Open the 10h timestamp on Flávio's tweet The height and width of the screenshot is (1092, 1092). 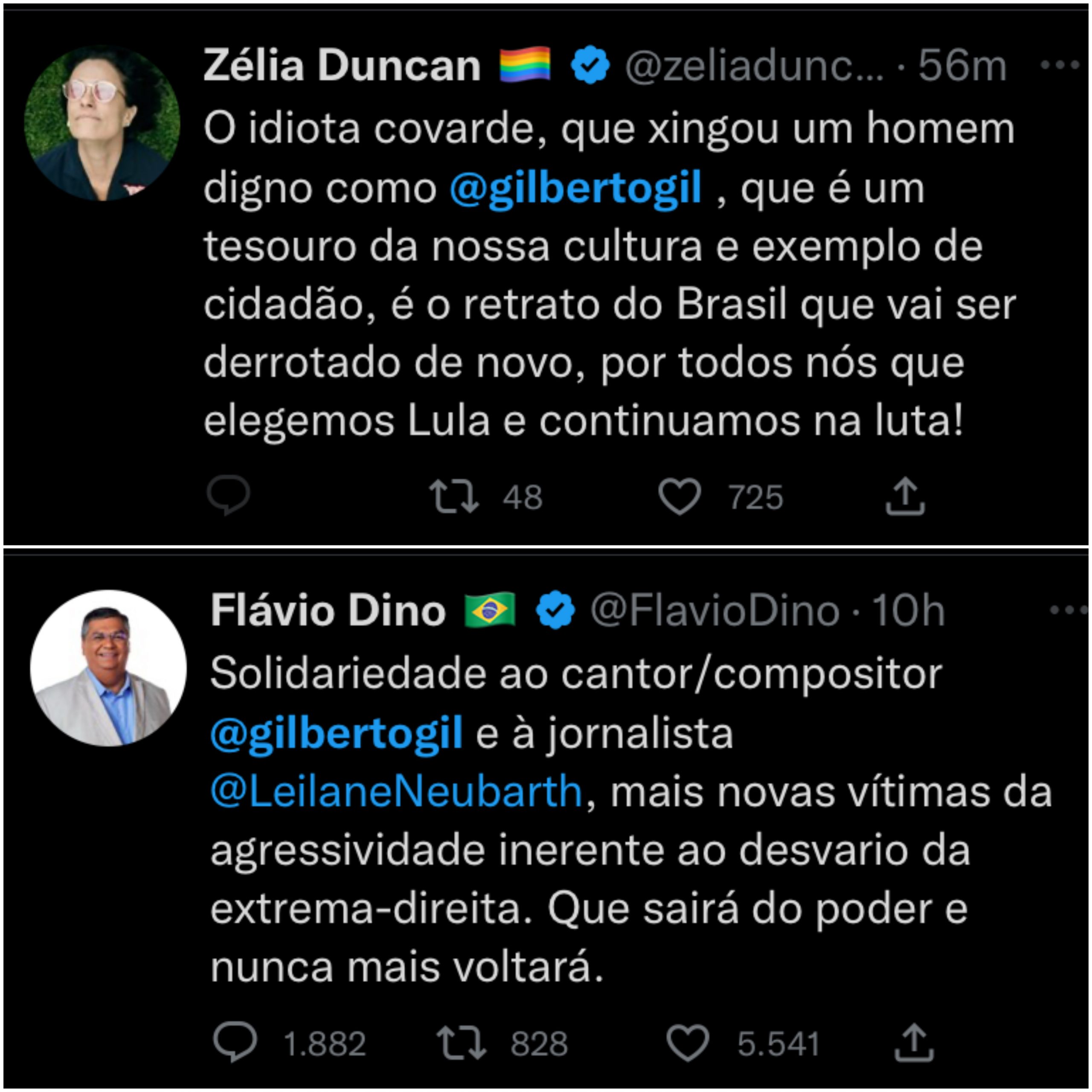[908, 610]
